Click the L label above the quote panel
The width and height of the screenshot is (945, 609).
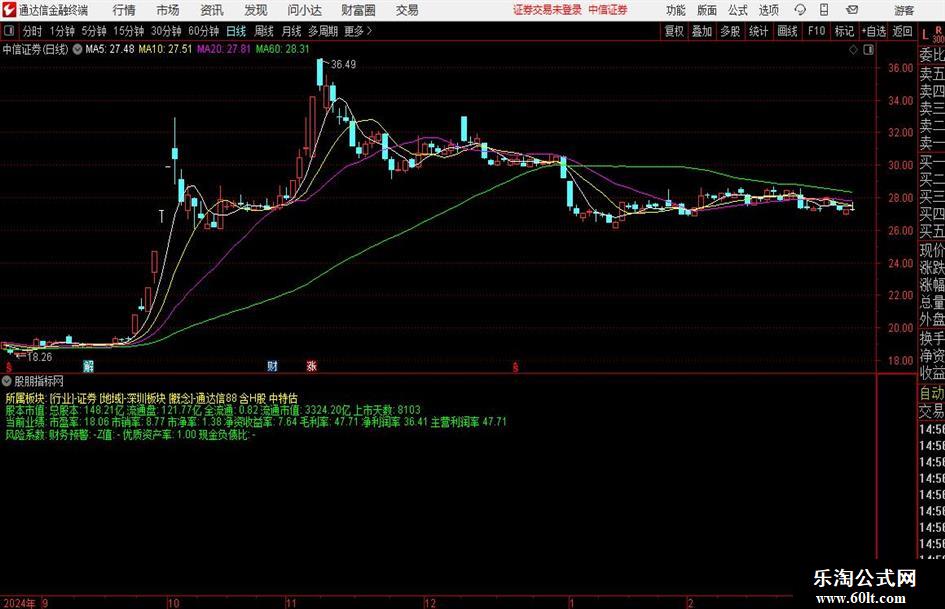[x=925, y=35]
